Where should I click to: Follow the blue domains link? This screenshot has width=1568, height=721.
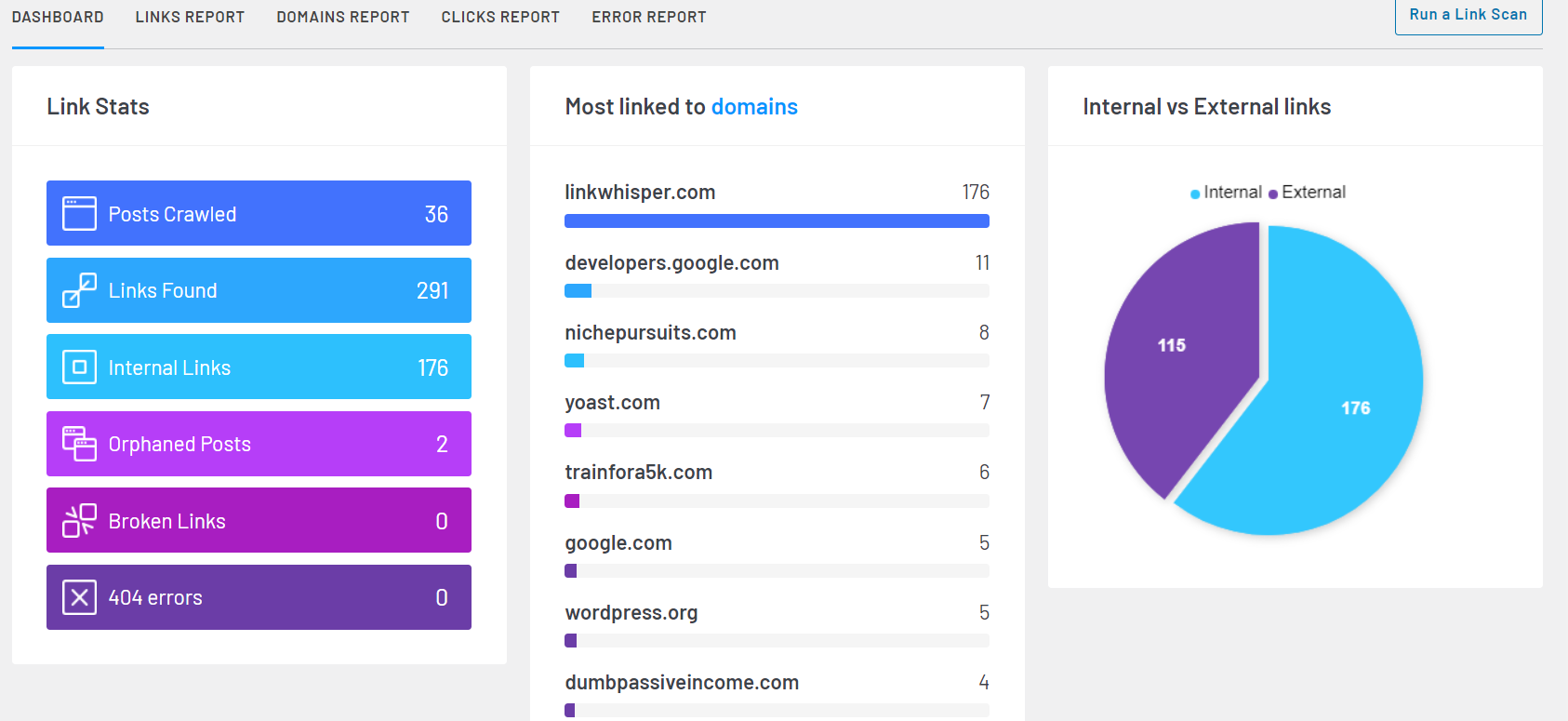pyautogui.click(x=754, y=107)
